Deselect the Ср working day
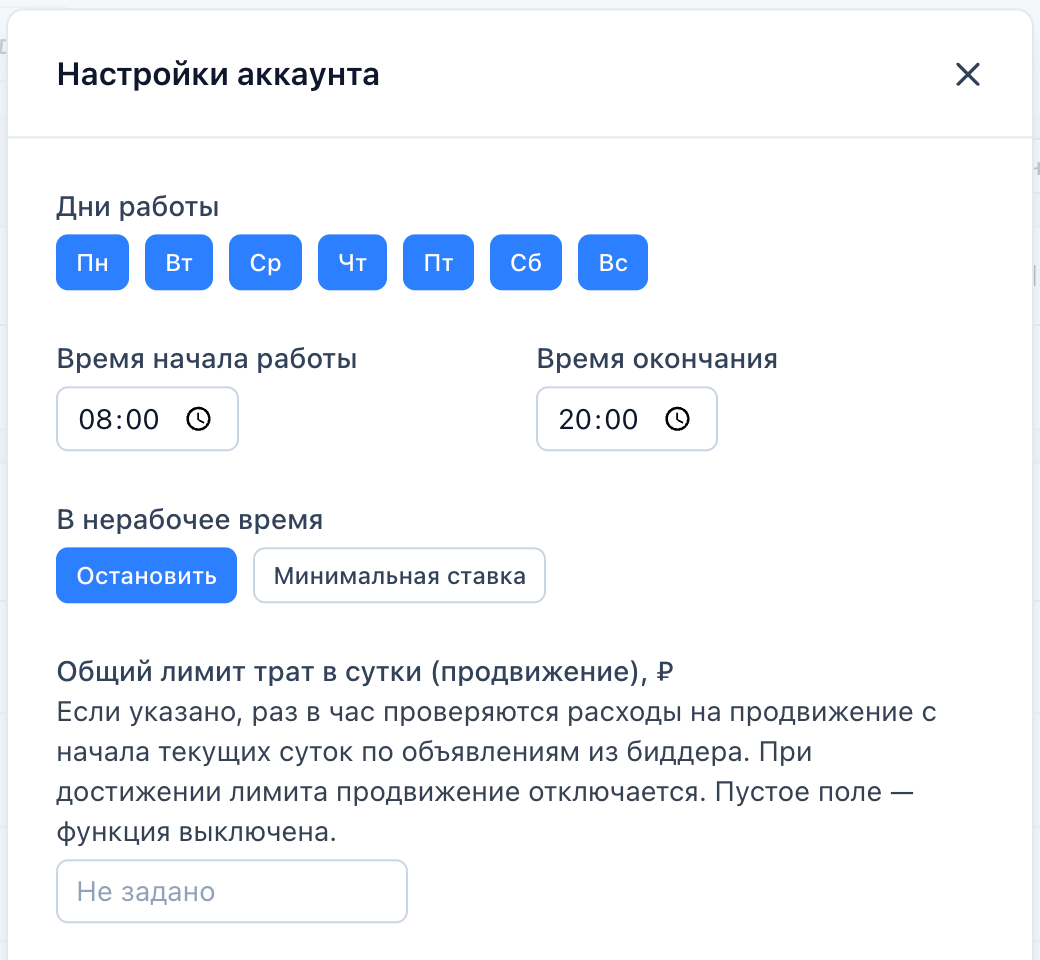This screenshot has width=1040, height=960. point(265,262)
